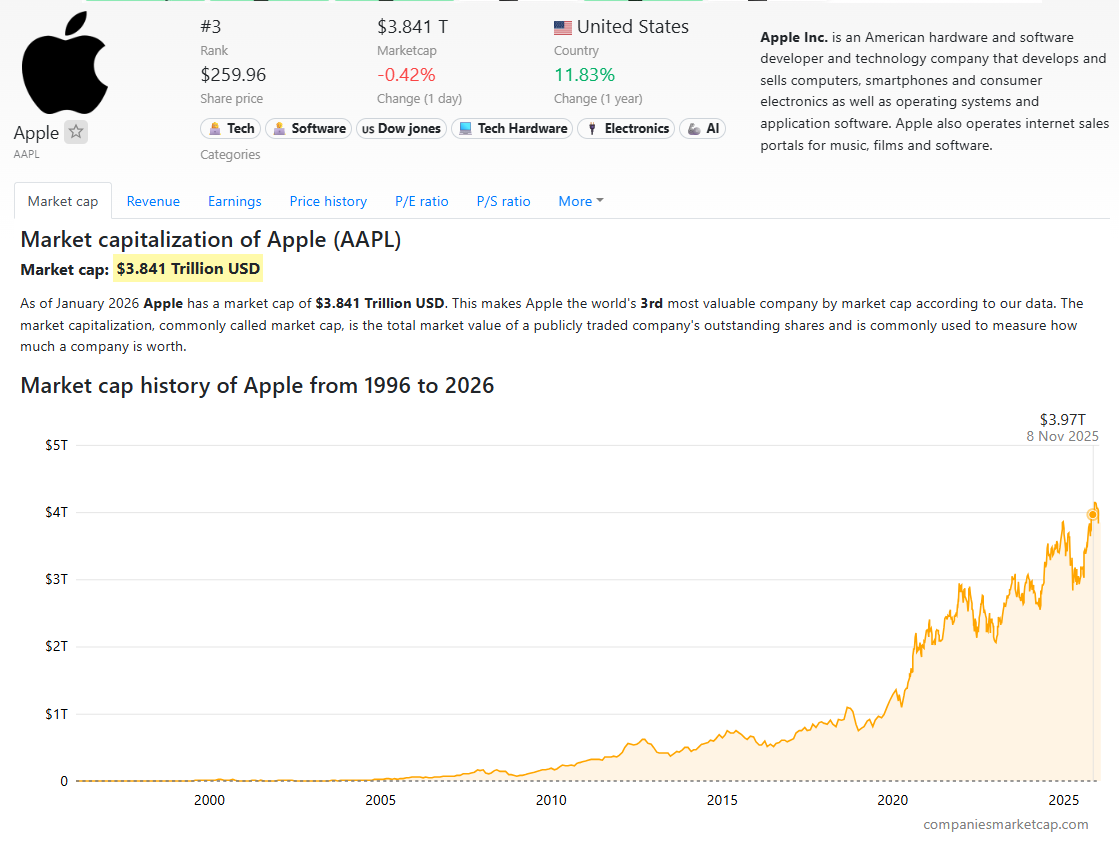Viewport: 1119px width, 843px height.
Task: Select the Market cap tab
Action: 63,201
